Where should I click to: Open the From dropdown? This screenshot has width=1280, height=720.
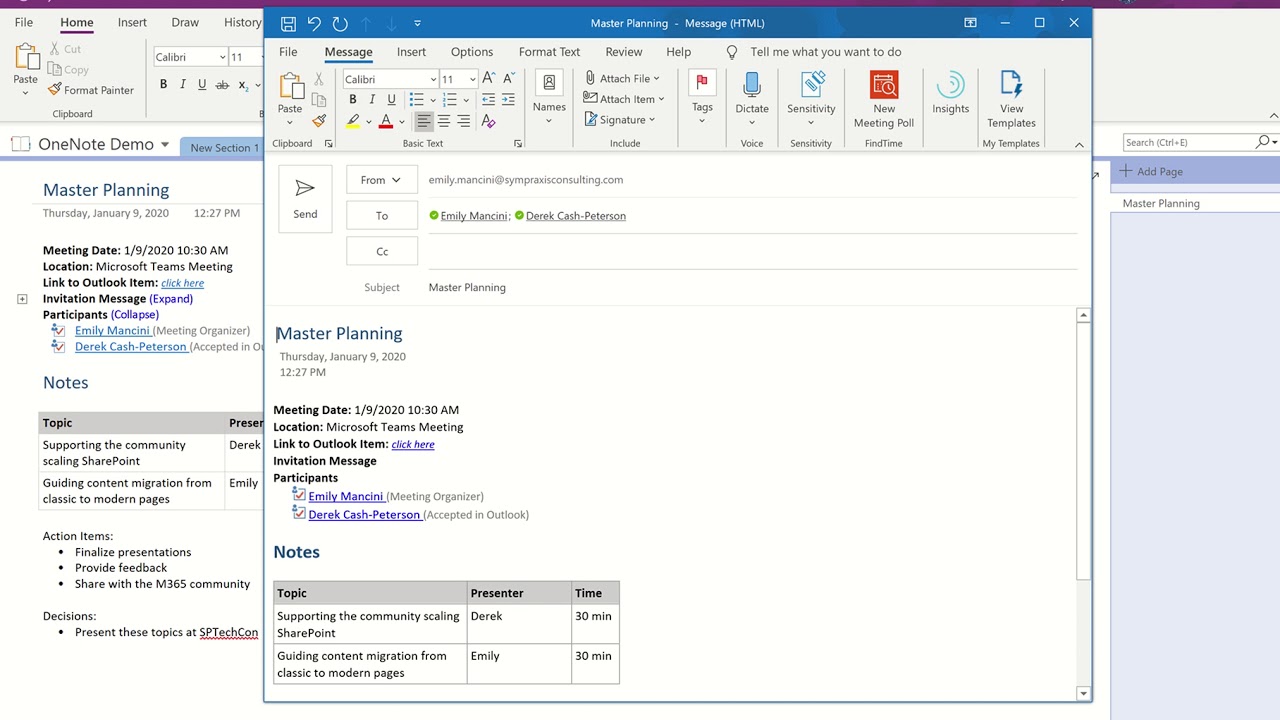pyautogui.click(x=381, y=180)
